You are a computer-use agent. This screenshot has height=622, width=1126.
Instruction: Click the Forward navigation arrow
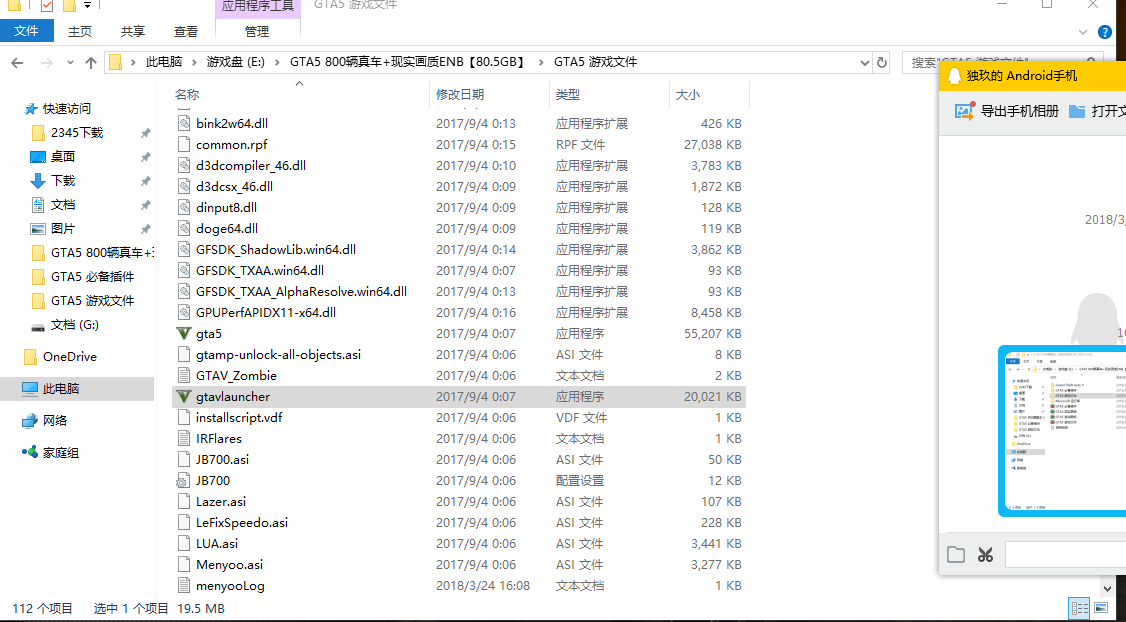[47, 62]
